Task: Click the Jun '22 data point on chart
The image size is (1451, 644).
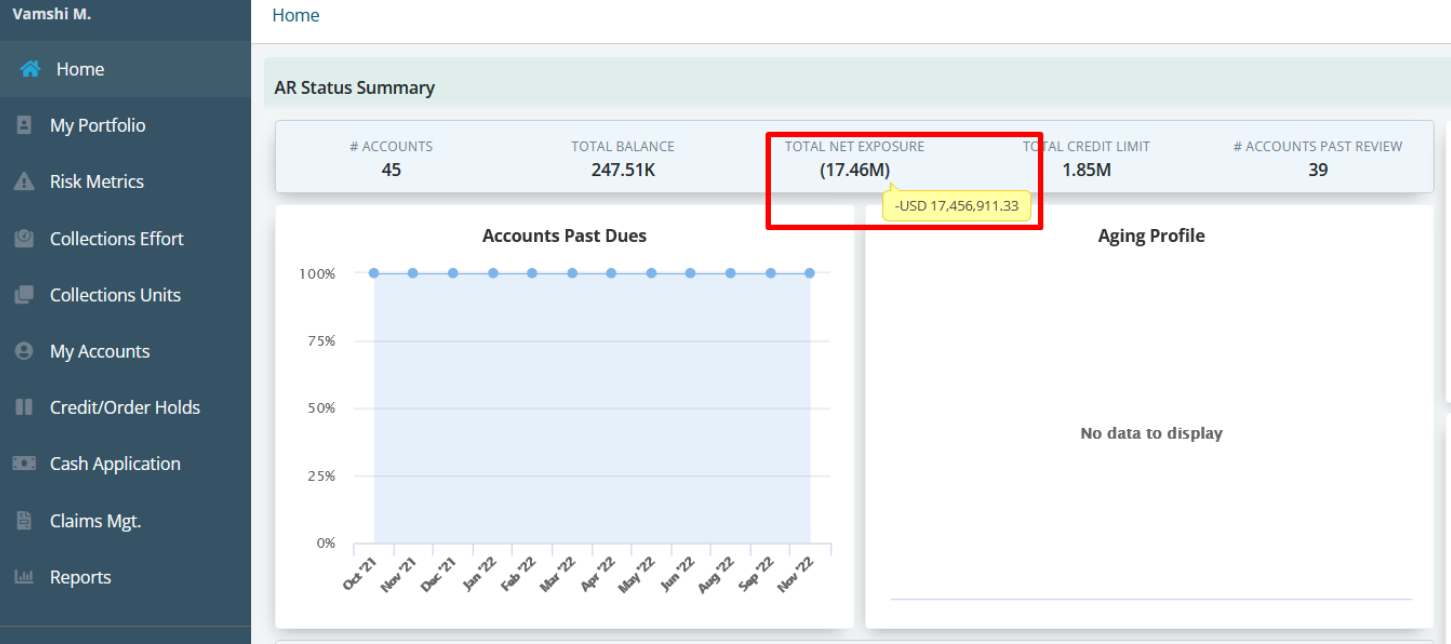Action: pyautogui.click(x=691, y=273)
